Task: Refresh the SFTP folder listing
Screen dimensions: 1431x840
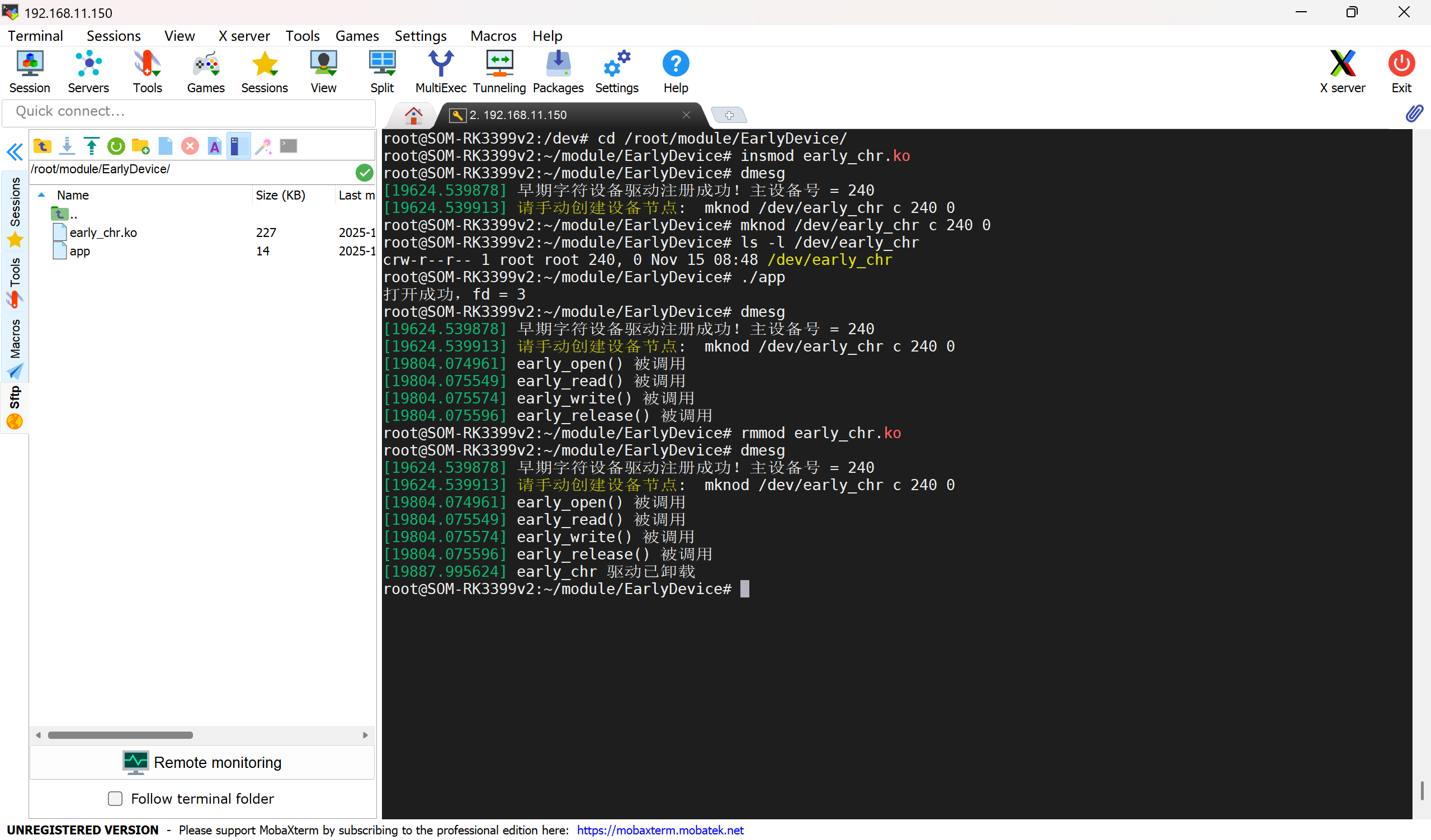Action: 116,146
